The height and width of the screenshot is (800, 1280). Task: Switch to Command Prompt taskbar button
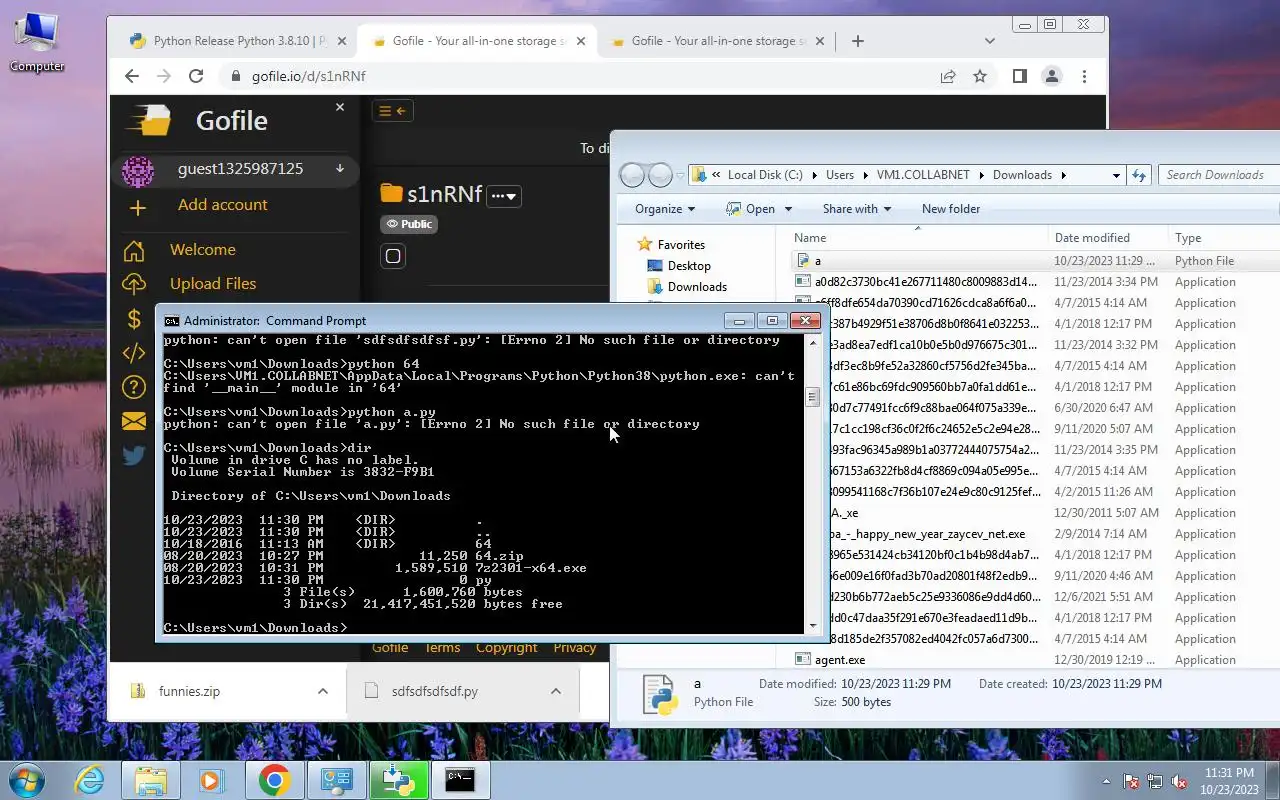(x=460, y=781)
